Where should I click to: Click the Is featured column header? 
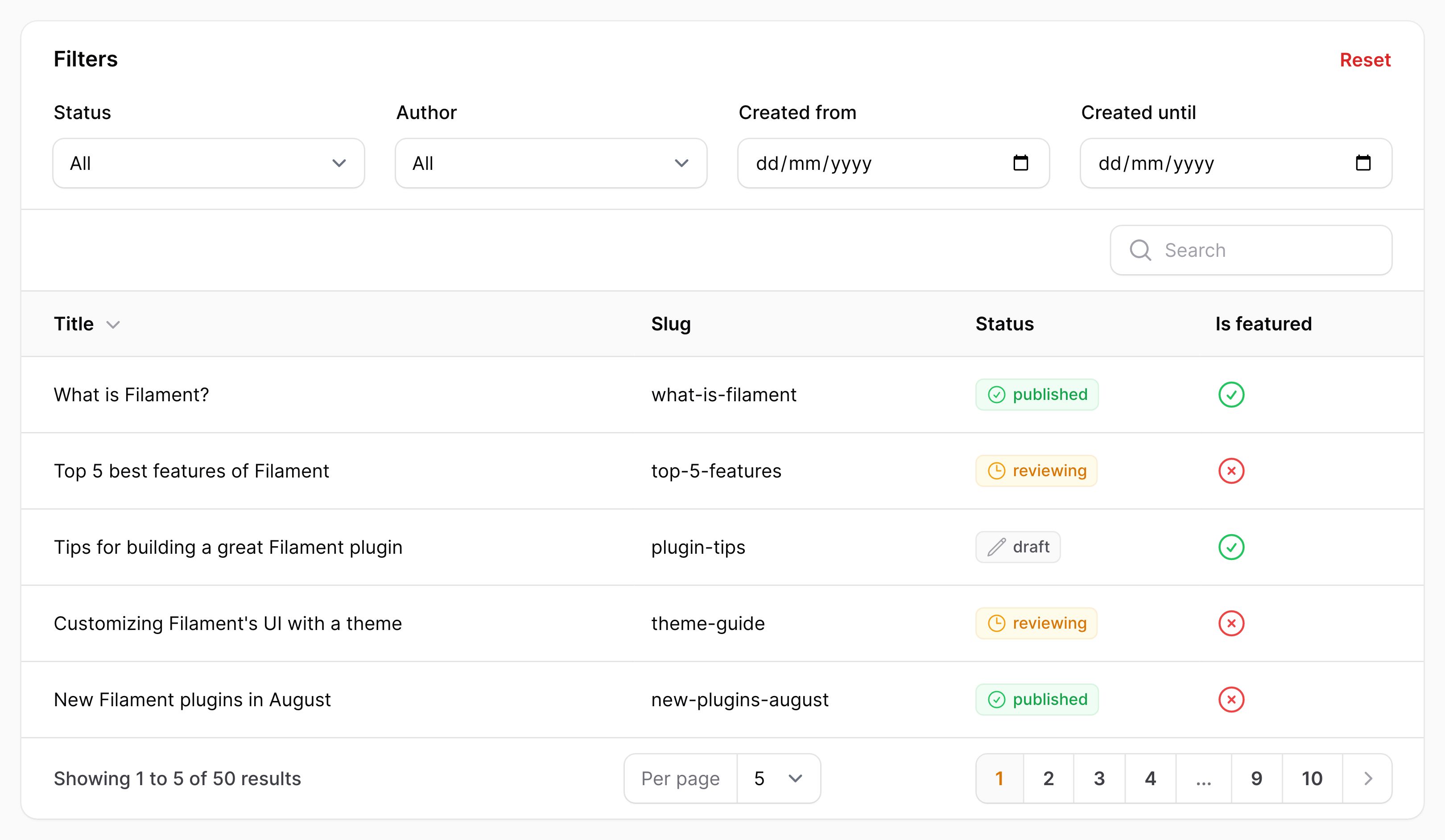click(x=1263, y=324)
